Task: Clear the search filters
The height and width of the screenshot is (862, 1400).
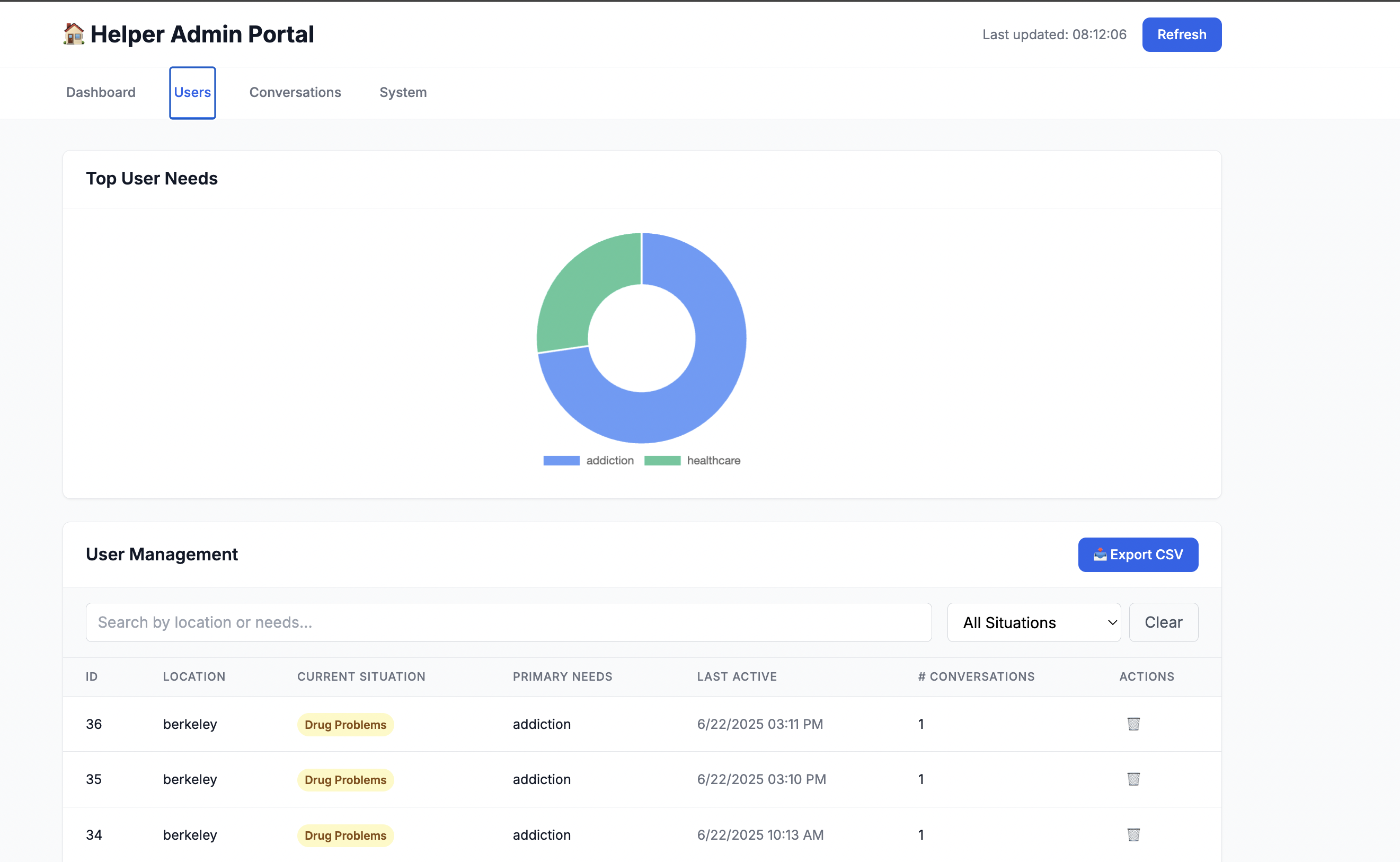Action: (1163, 622)
